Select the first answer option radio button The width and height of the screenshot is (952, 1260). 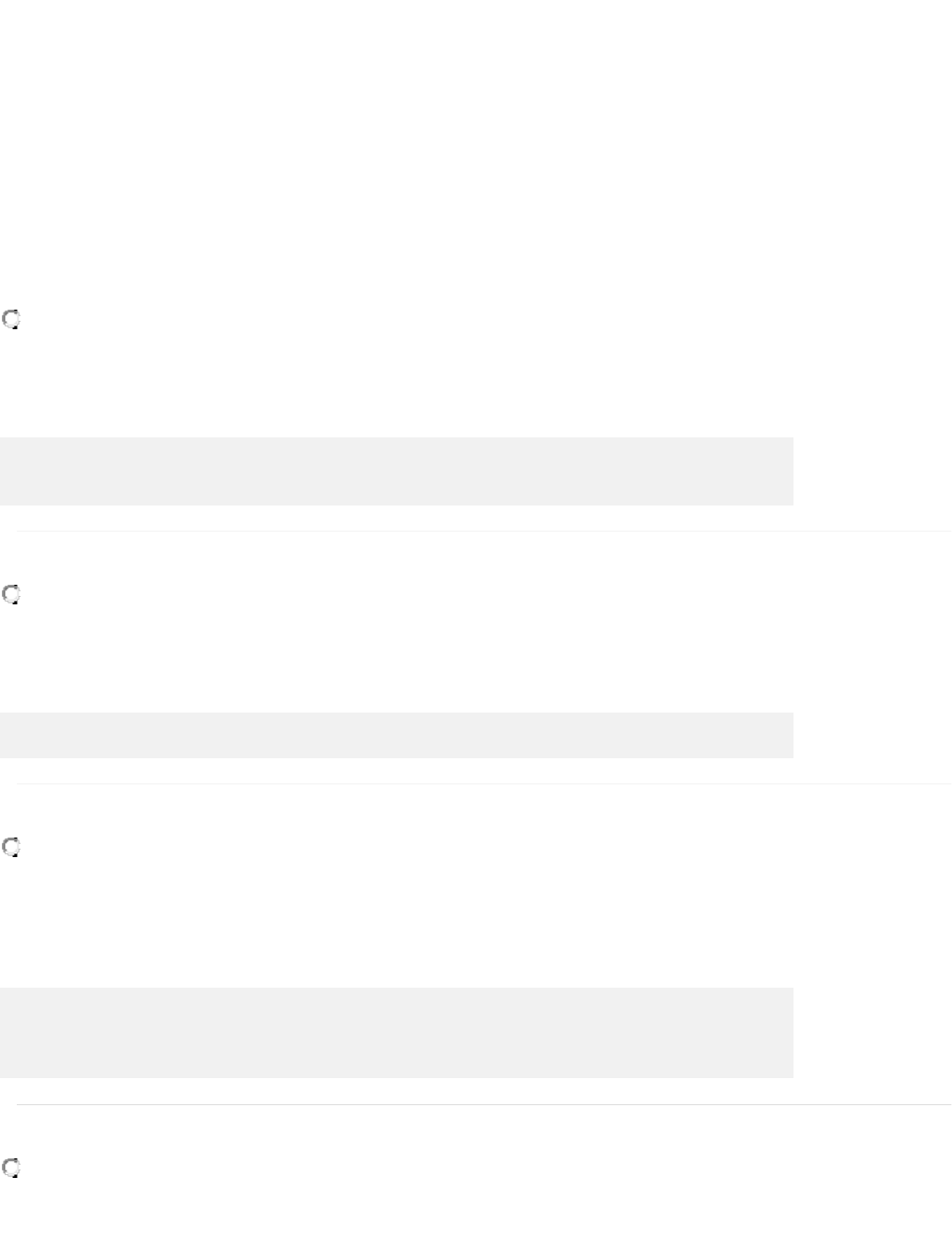pos(11,320)
